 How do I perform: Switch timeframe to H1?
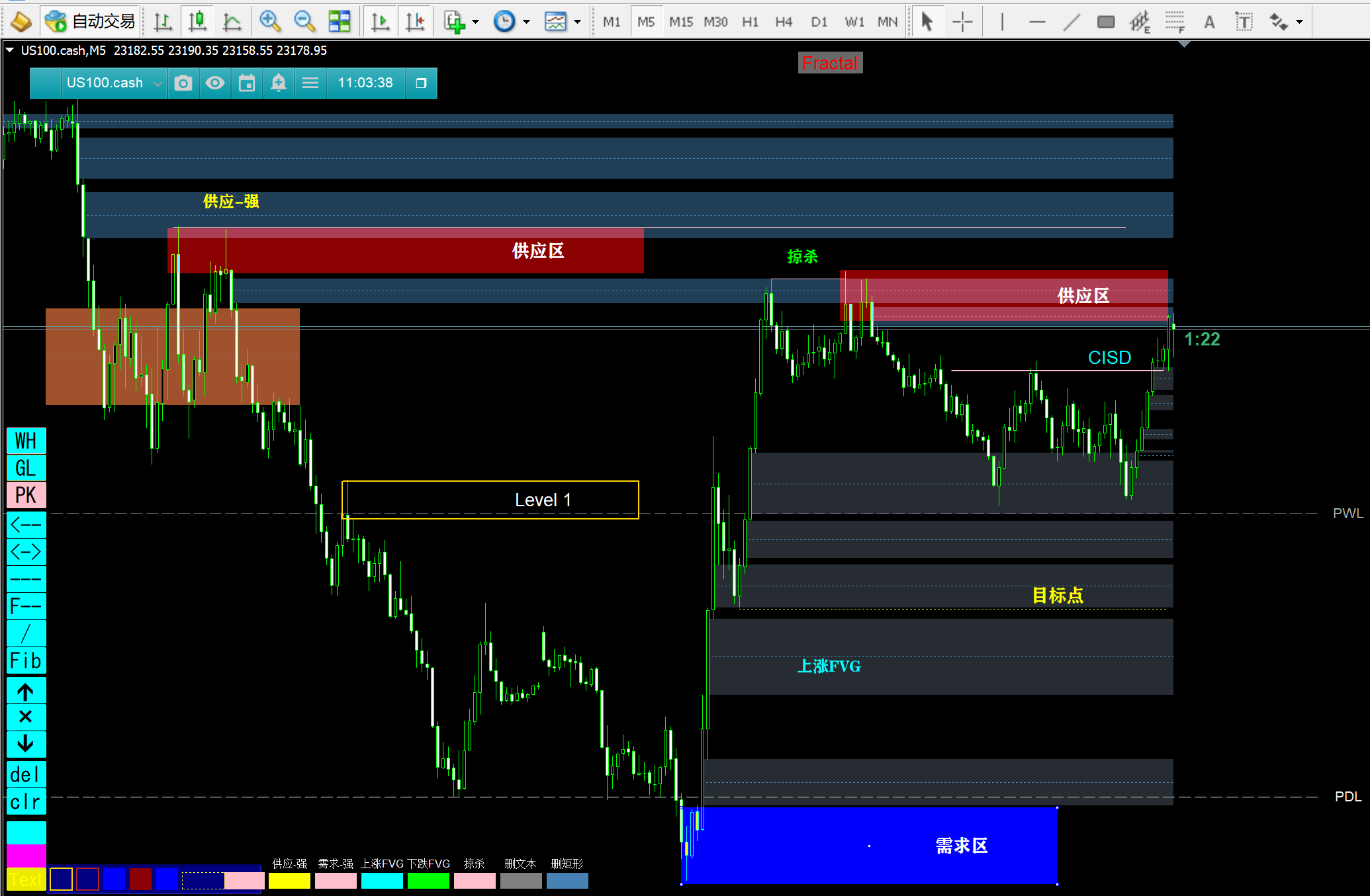pos(750,22)
